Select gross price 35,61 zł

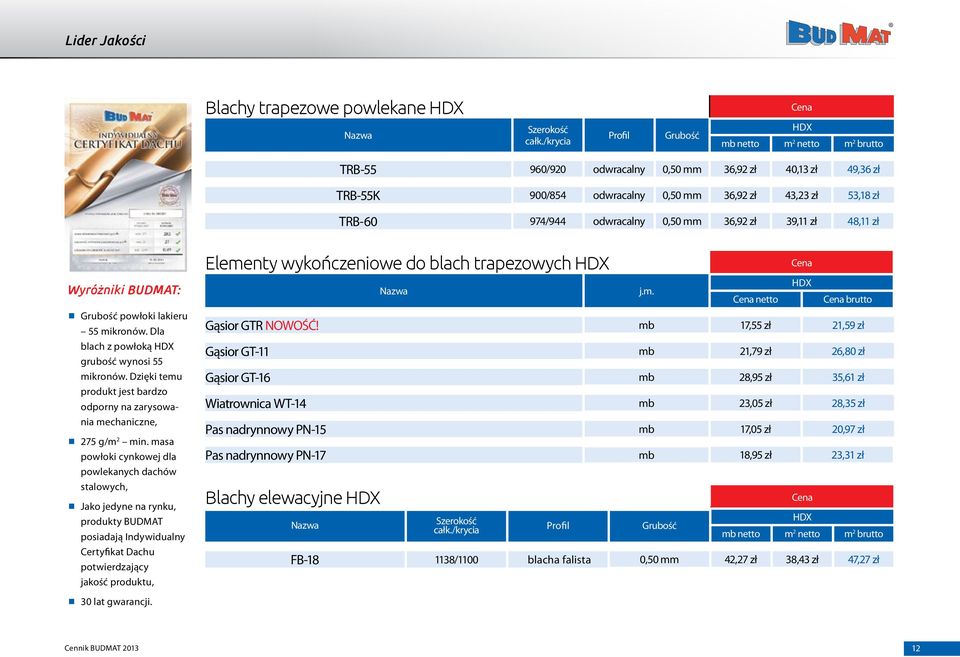848,378
